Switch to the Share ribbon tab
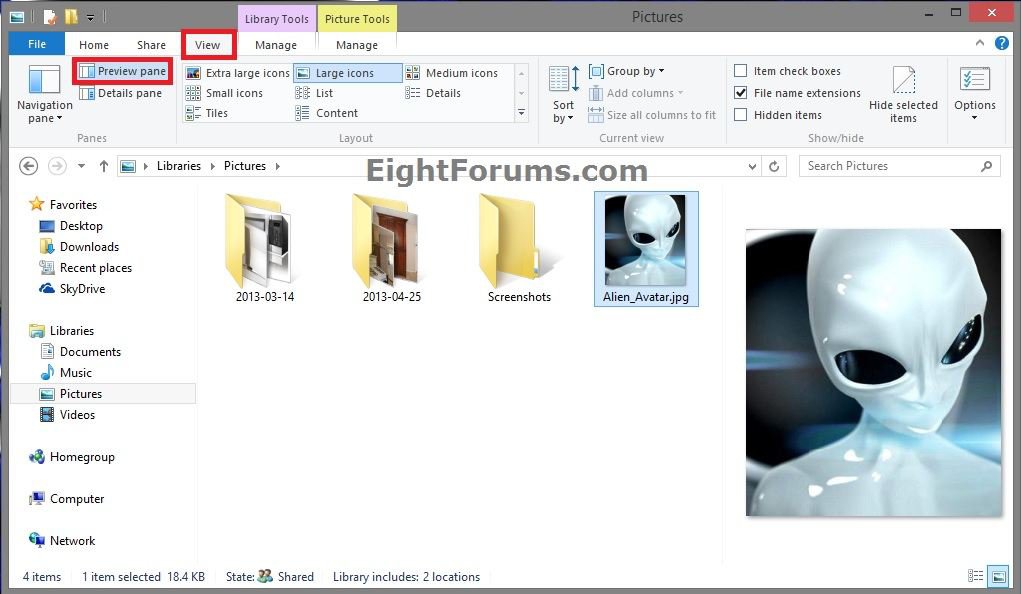Viewport: 1021px width, 594px height. pos(151,45)
